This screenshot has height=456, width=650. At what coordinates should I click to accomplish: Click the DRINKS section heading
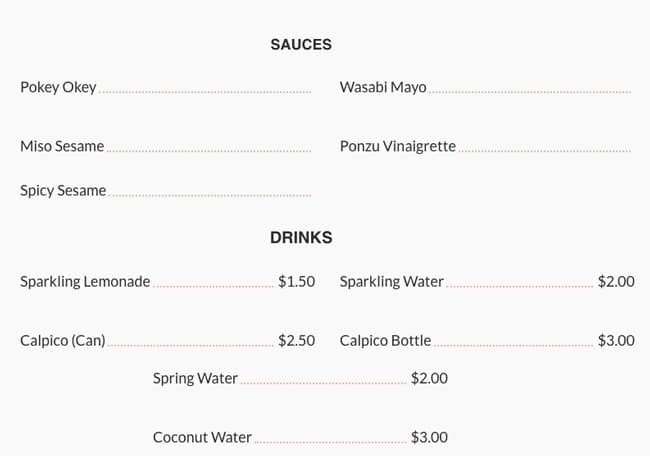pos(301,238)
